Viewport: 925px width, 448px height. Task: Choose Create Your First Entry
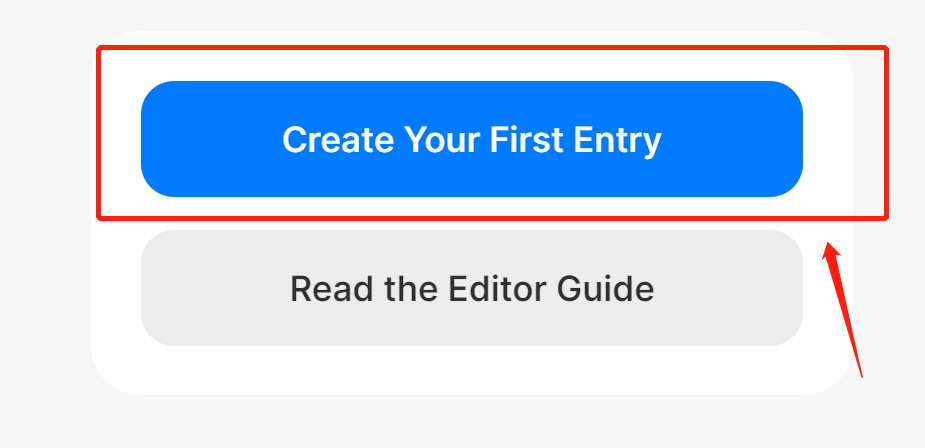471,139
